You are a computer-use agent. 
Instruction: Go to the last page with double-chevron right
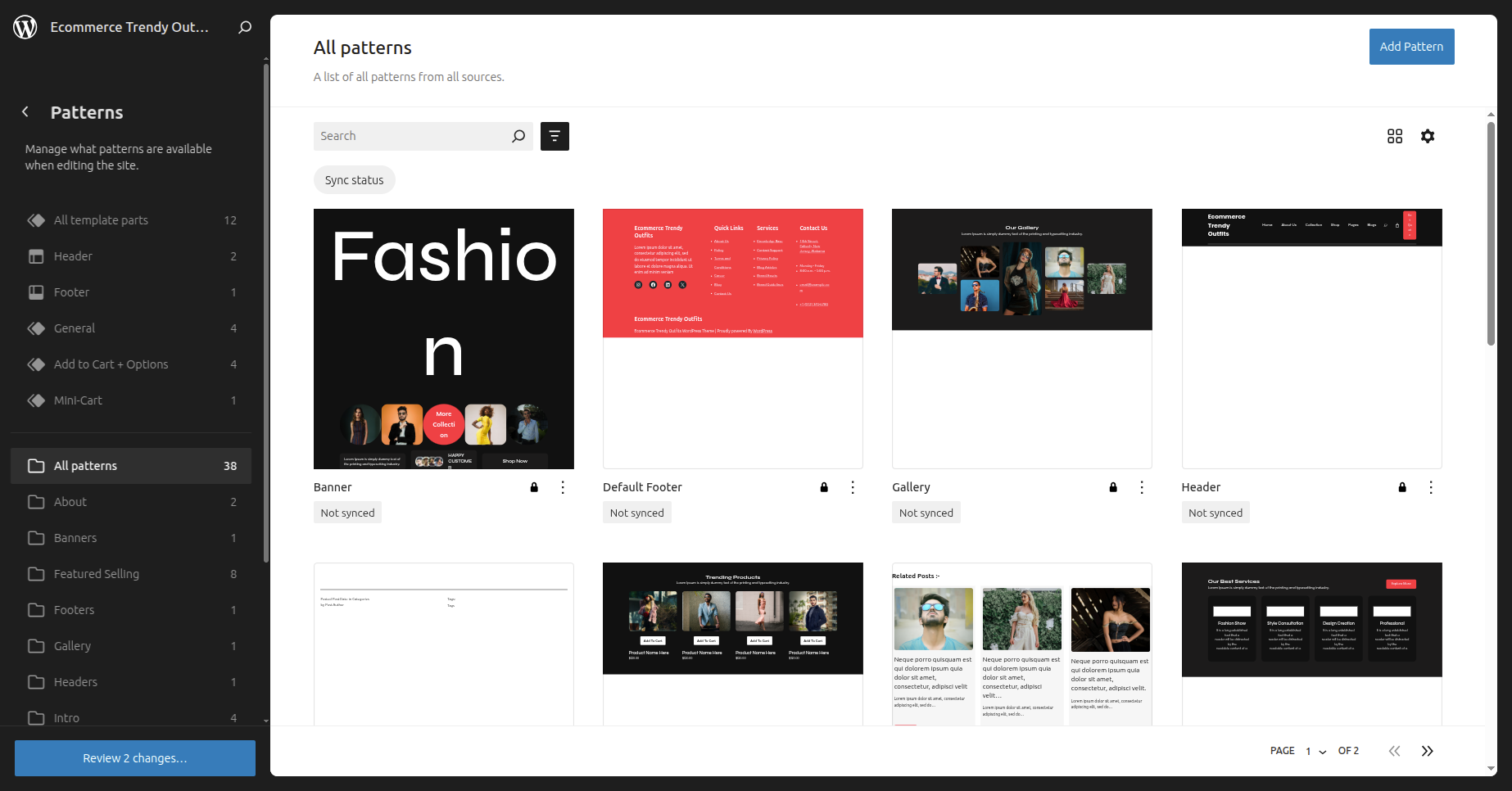[1428, 751]
